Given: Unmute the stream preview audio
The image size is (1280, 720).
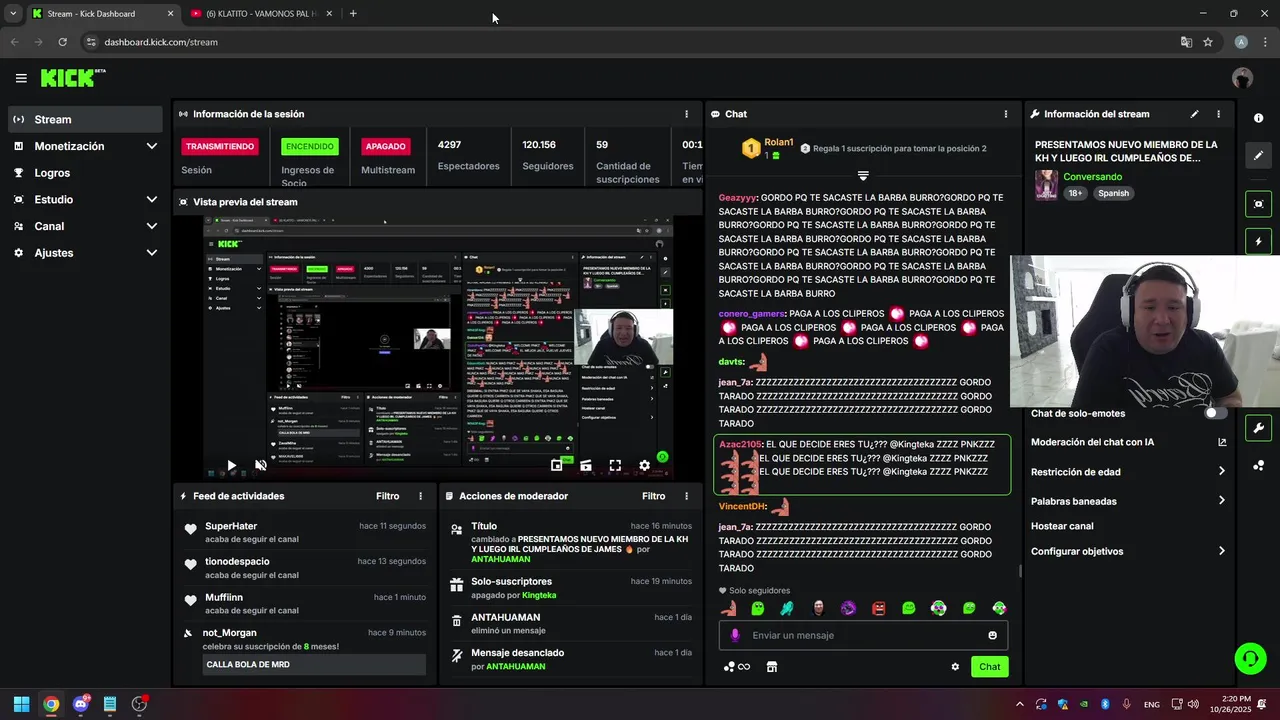Looking at the screenshot, I should 261,465.
